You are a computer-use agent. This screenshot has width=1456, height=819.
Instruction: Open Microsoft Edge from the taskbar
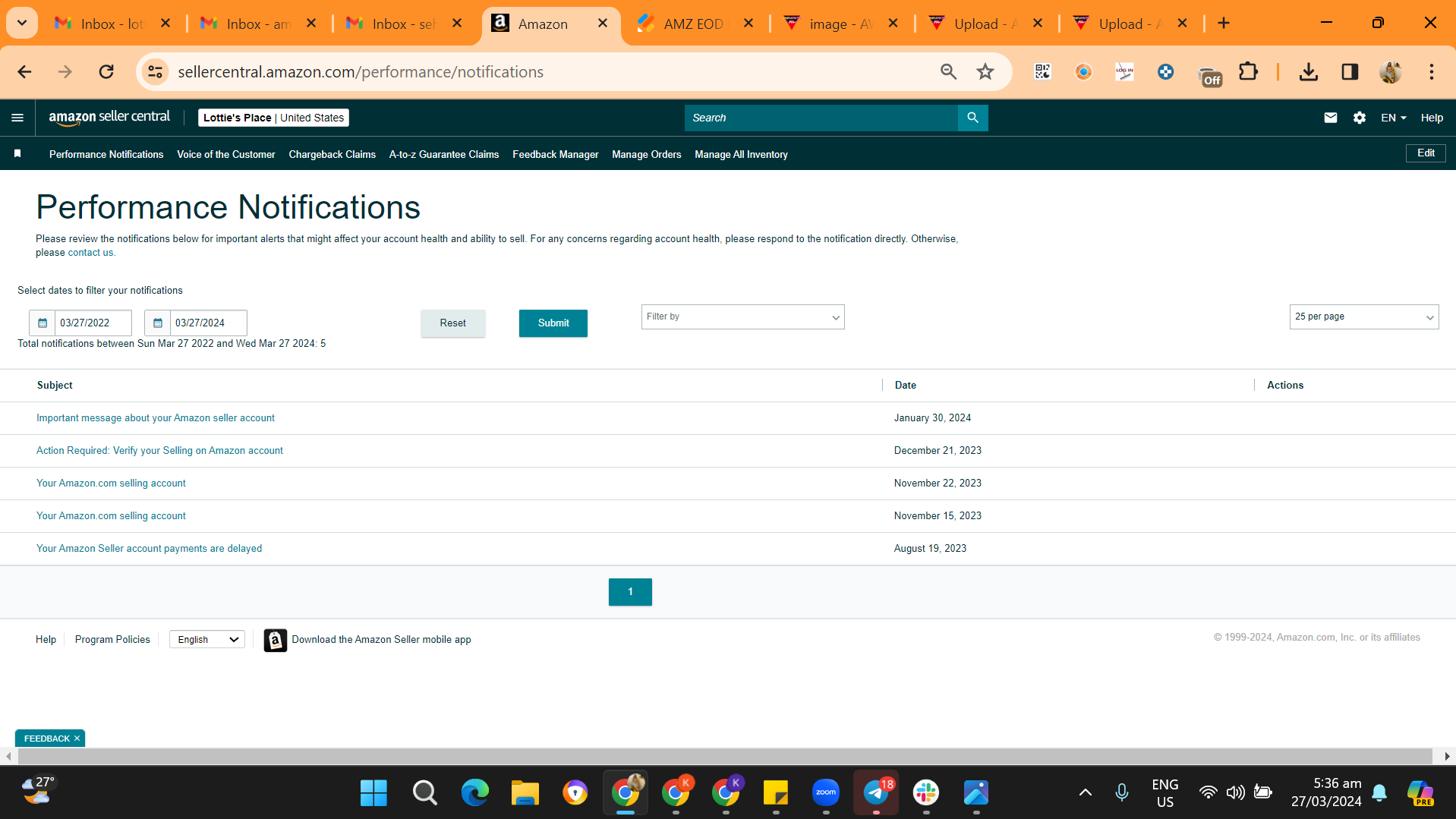(x=475, y=793)
